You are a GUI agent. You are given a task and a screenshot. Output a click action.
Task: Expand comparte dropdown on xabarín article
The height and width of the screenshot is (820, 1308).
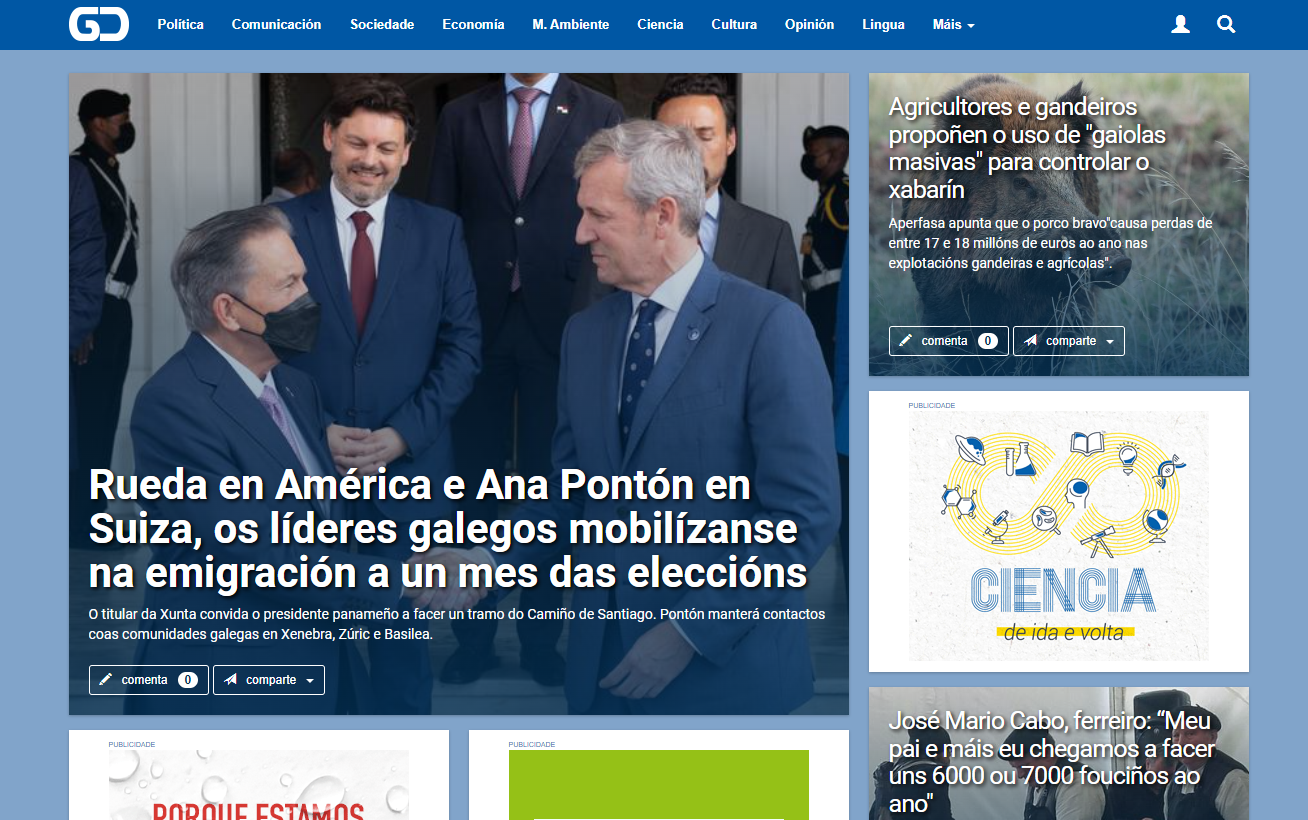1069,341
